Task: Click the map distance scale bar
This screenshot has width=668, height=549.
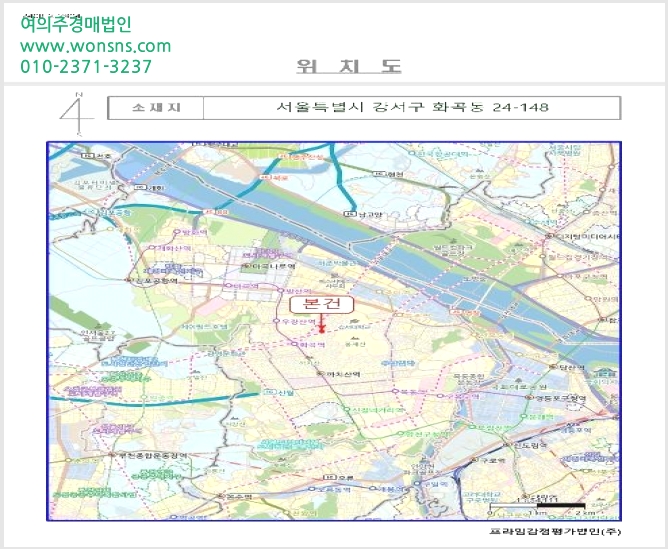Action: (538, 506)
